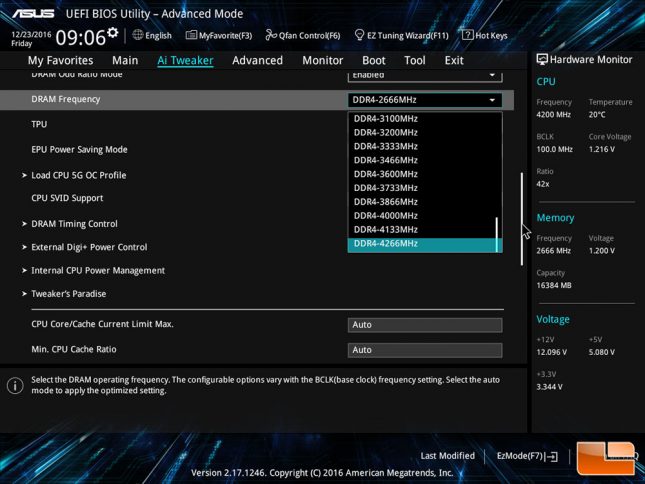Viewport: 645px width, 484px height.
Task: Open the Monitor tab
Action: pos(322,60)
